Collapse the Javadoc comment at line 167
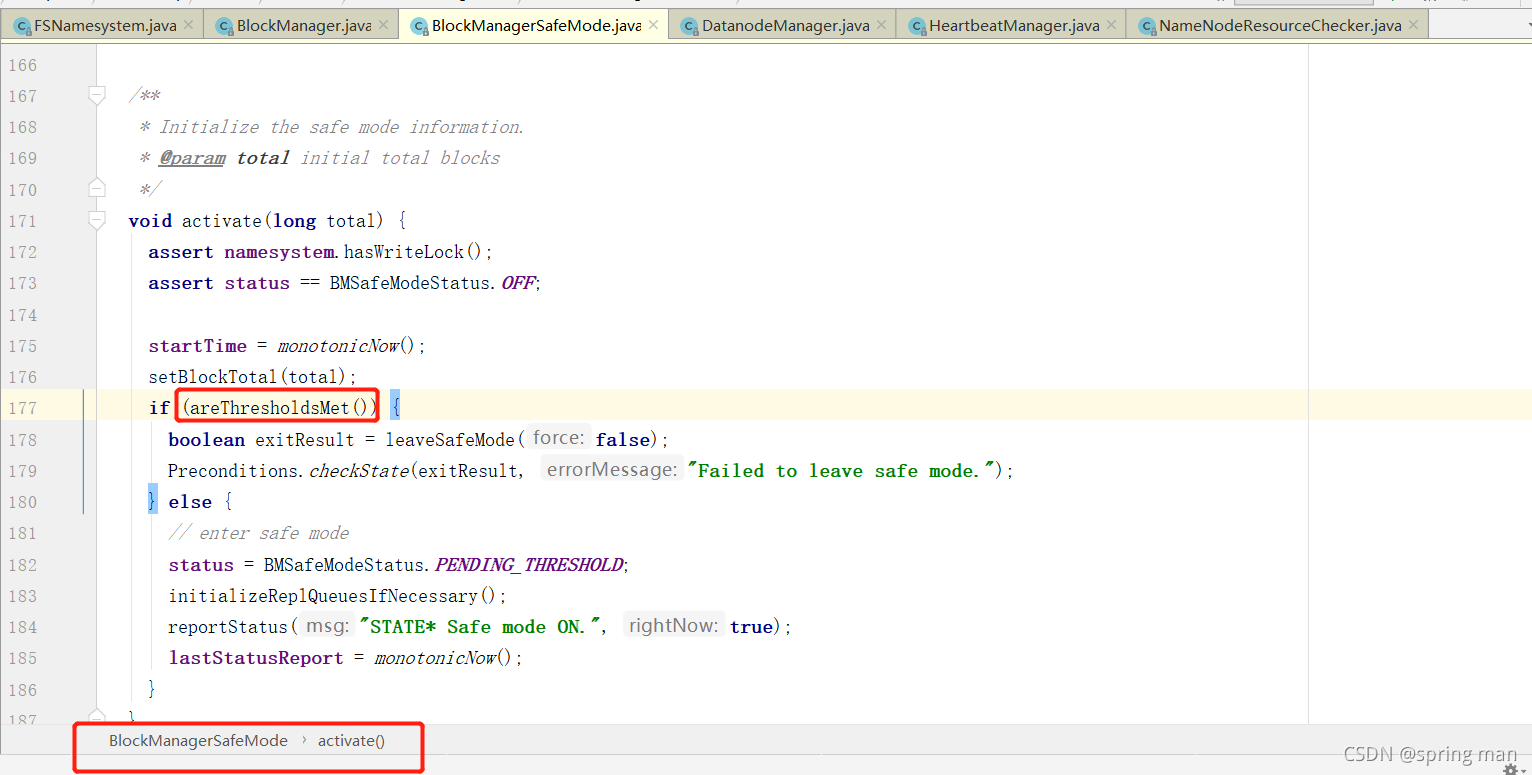 pos(97,96)
